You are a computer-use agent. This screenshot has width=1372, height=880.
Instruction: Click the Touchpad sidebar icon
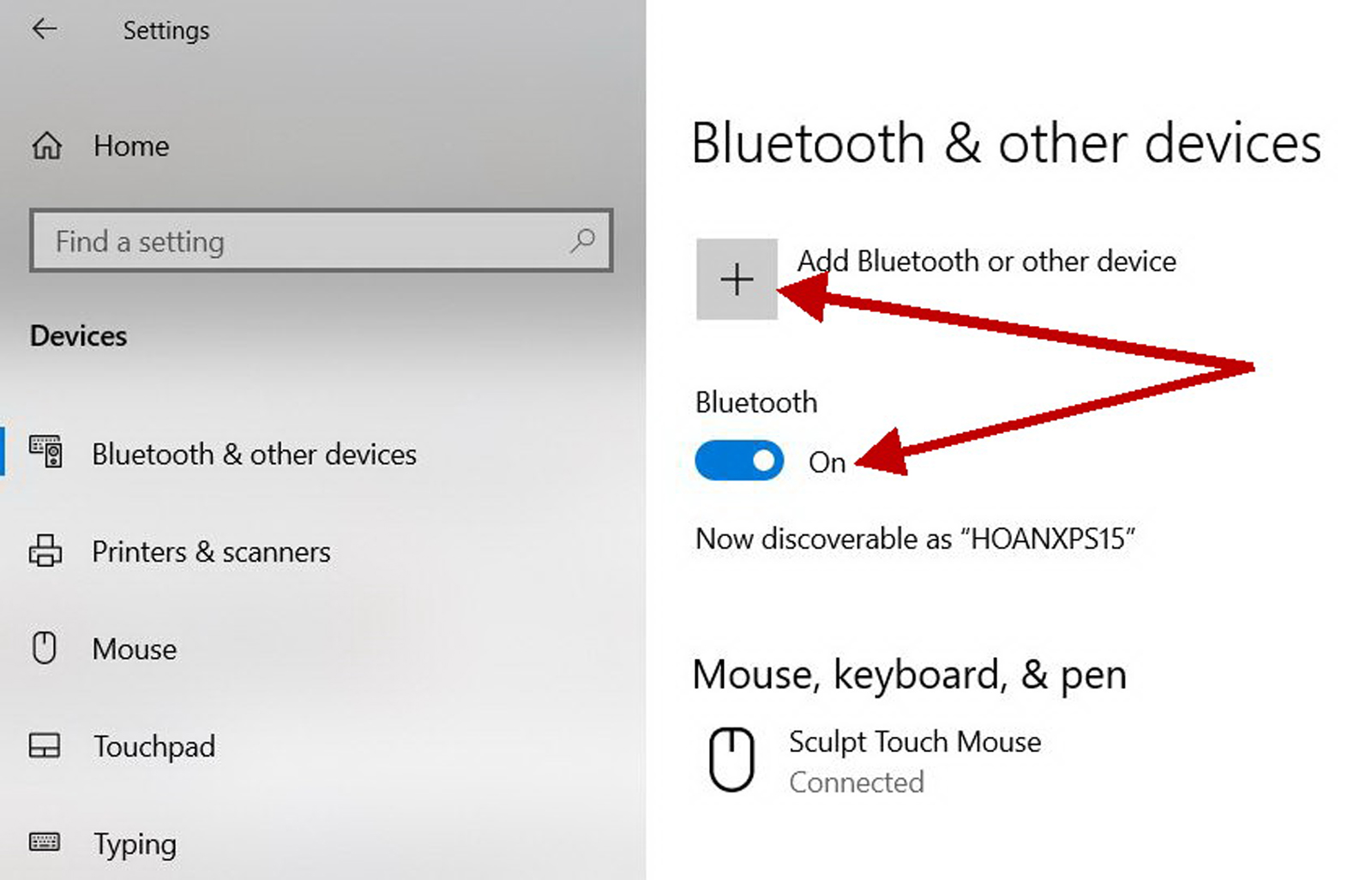coord(45,745)
